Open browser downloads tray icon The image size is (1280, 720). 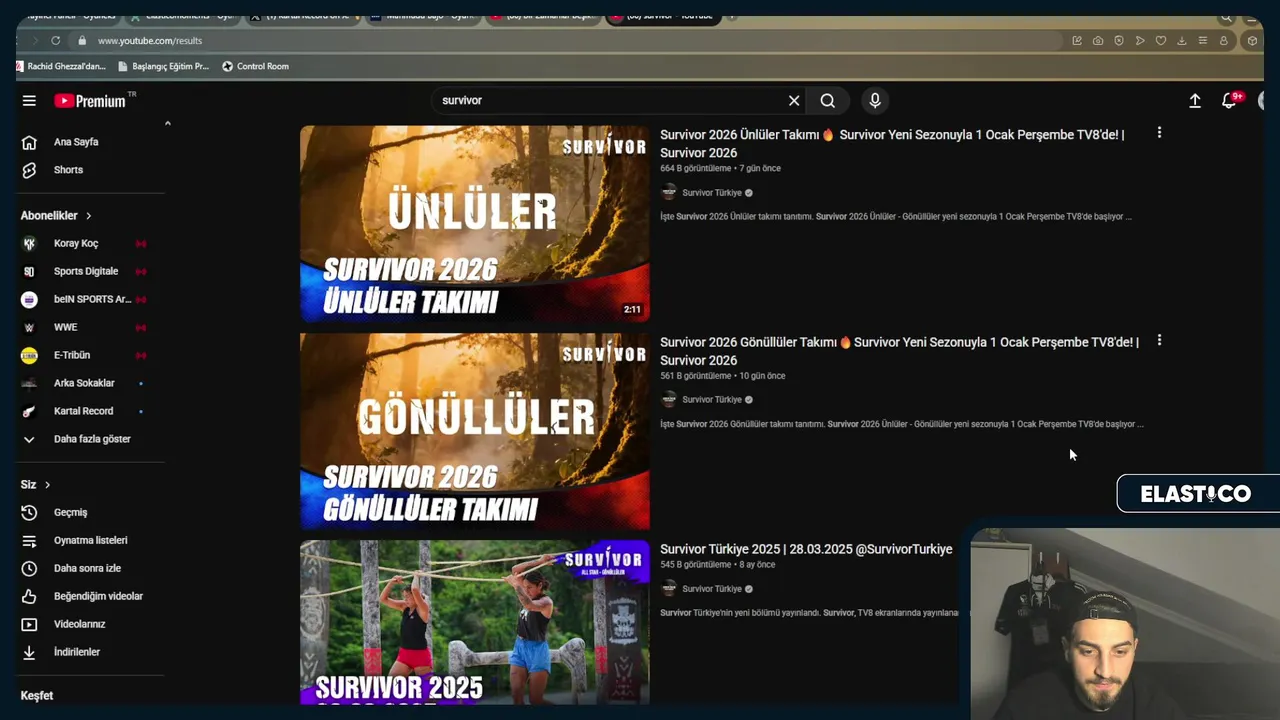click(x=1182, y=41)
